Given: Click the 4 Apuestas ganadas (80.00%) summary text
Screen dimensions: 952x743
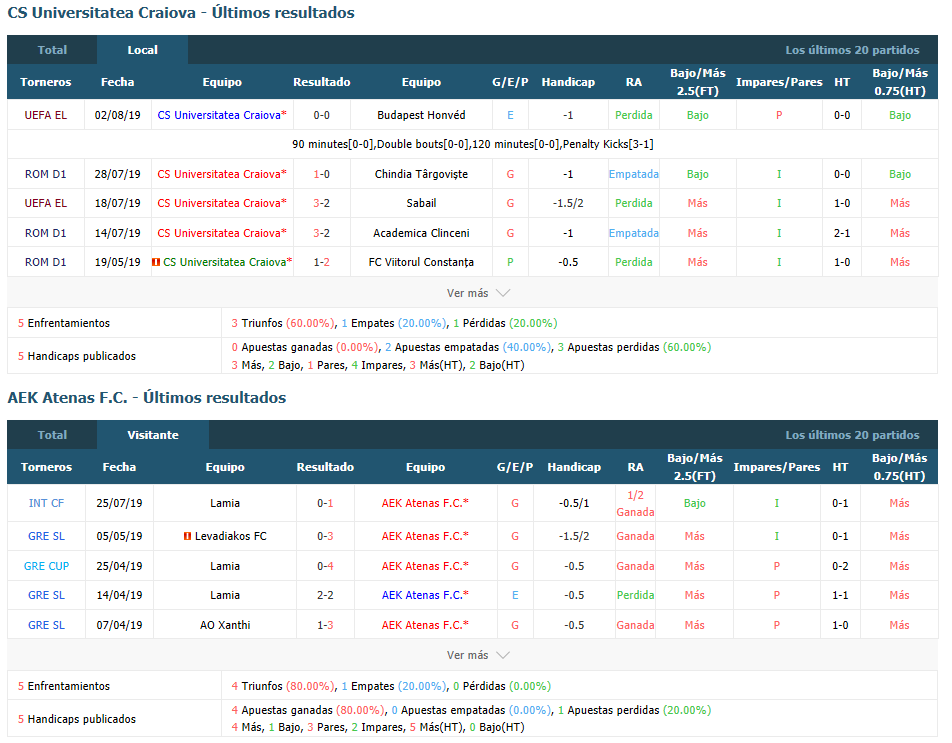Looking at the screenshot, I should 308,710.
